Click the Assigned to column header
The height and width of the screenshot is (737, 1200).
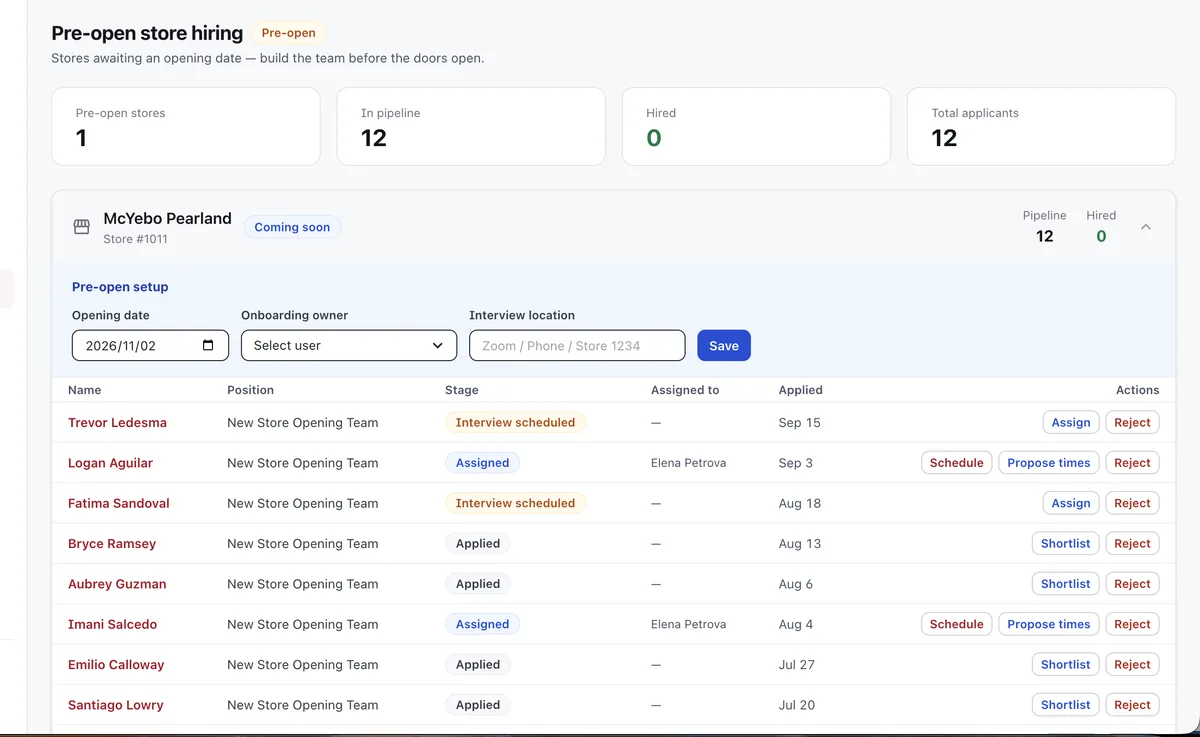[685, 390]
